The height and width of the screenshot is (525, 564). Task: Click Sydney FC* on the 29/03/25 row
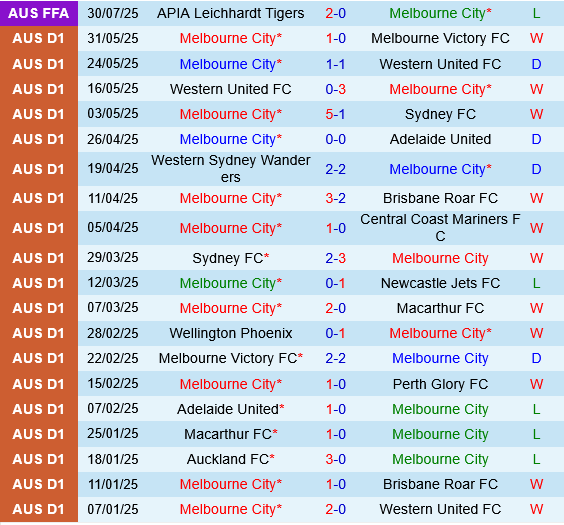point(231,258)
